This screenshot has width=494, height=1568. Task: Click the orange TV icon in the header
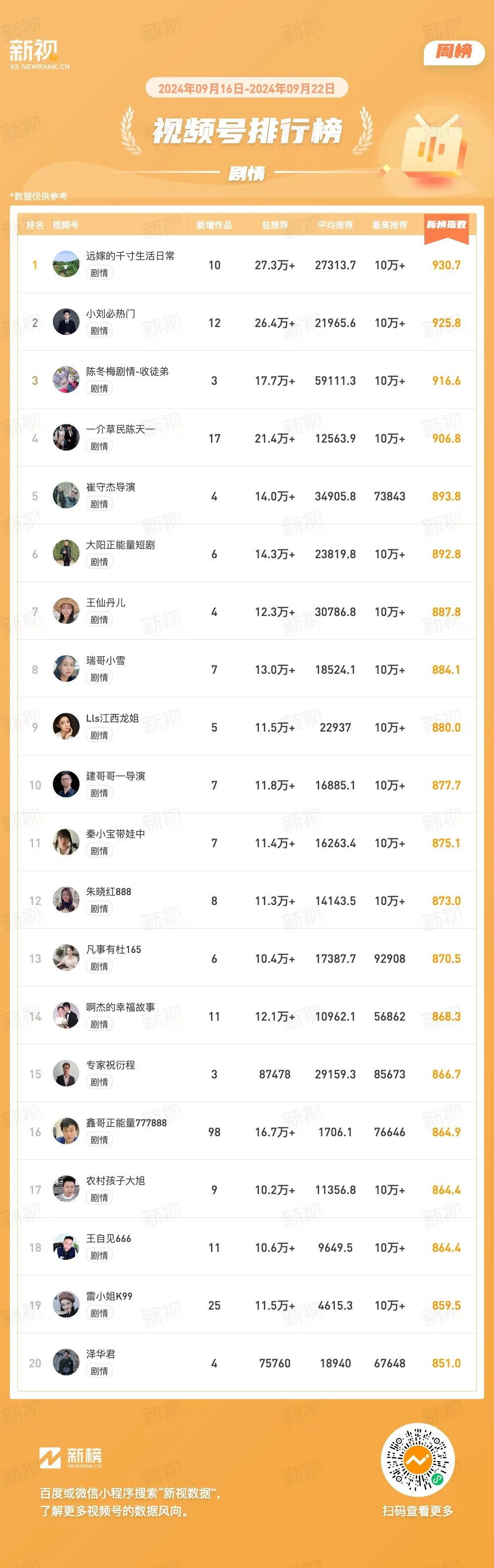(x=433, y=147)
